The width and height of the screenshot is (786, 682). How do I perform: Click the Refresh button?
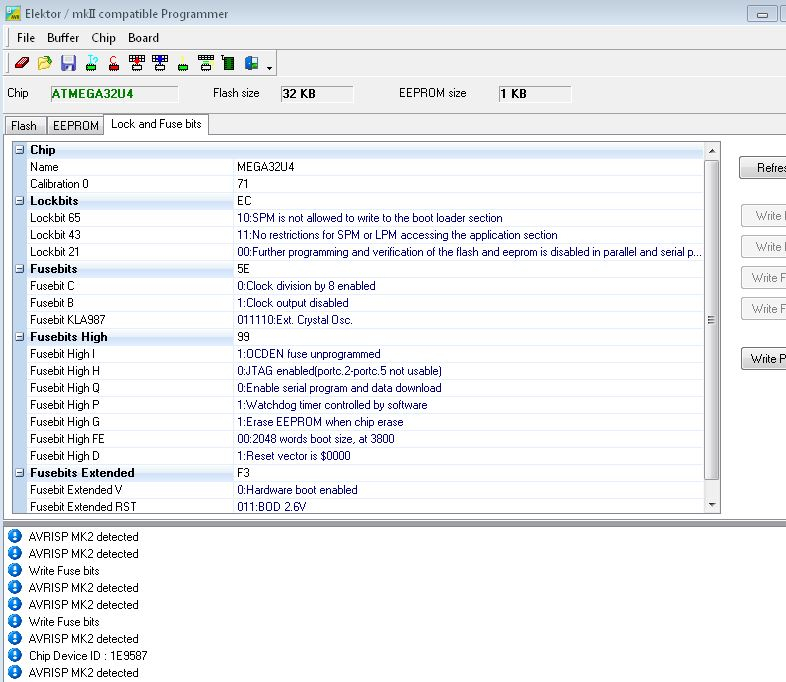(x=765, y=168)
